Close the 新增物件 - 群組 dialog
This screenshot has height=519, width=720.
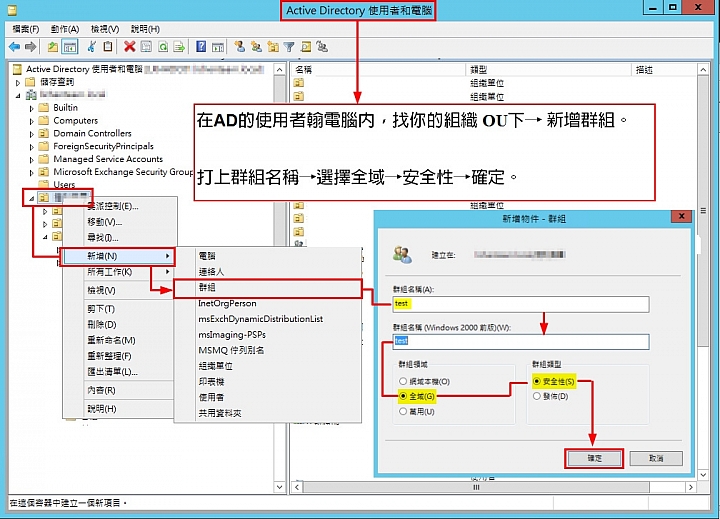(x=681, y=216)
